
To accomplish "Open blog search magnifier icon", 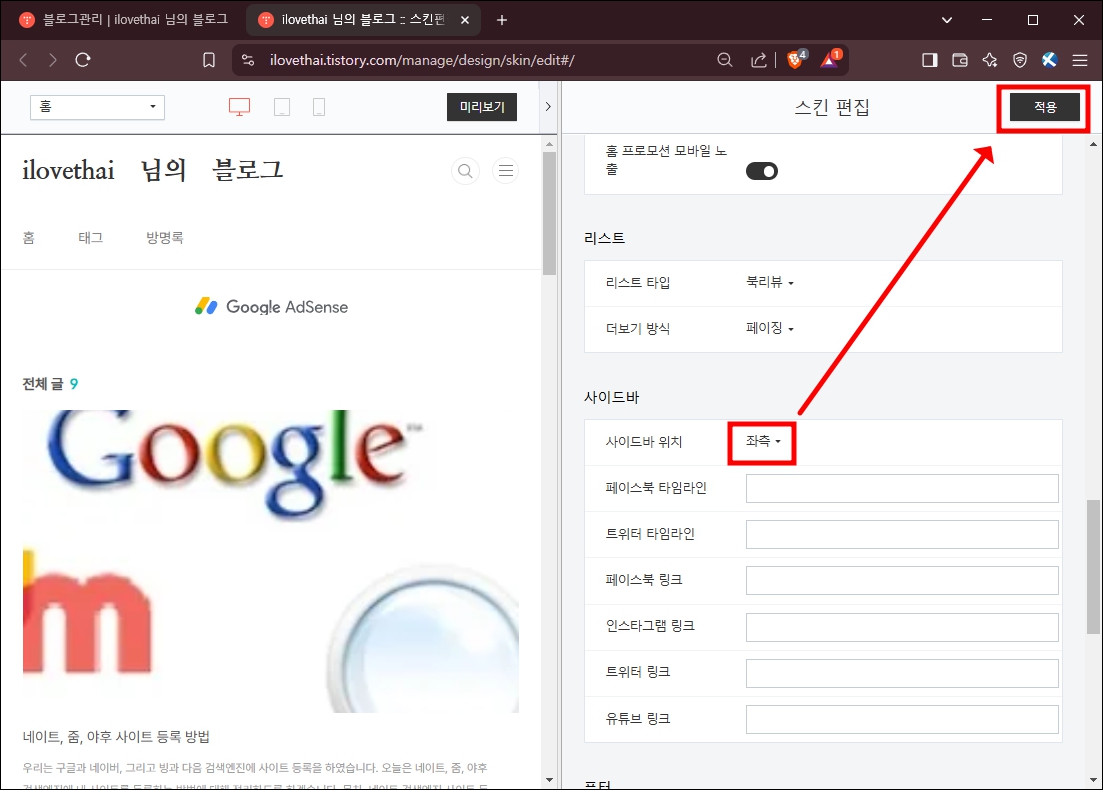I will 465,171.
